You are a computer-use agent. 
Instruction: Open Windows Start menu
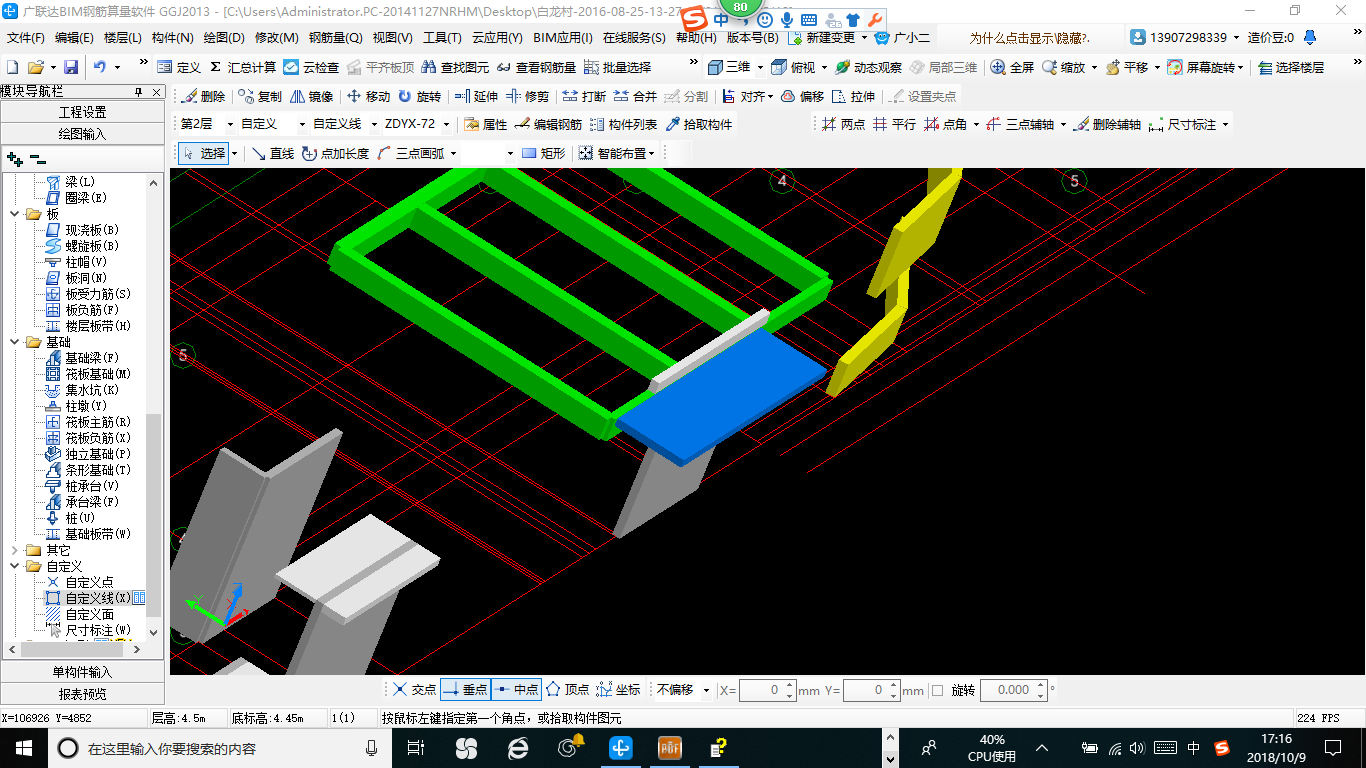[22, 747]
